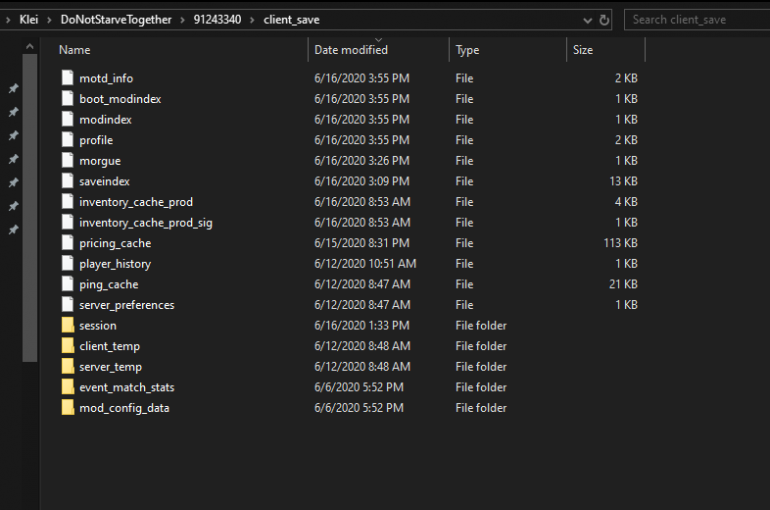Image resolution: width=770 pixels, height=510 pixels.
Task: Select the motd_info file icon
Action: point(67,78)
